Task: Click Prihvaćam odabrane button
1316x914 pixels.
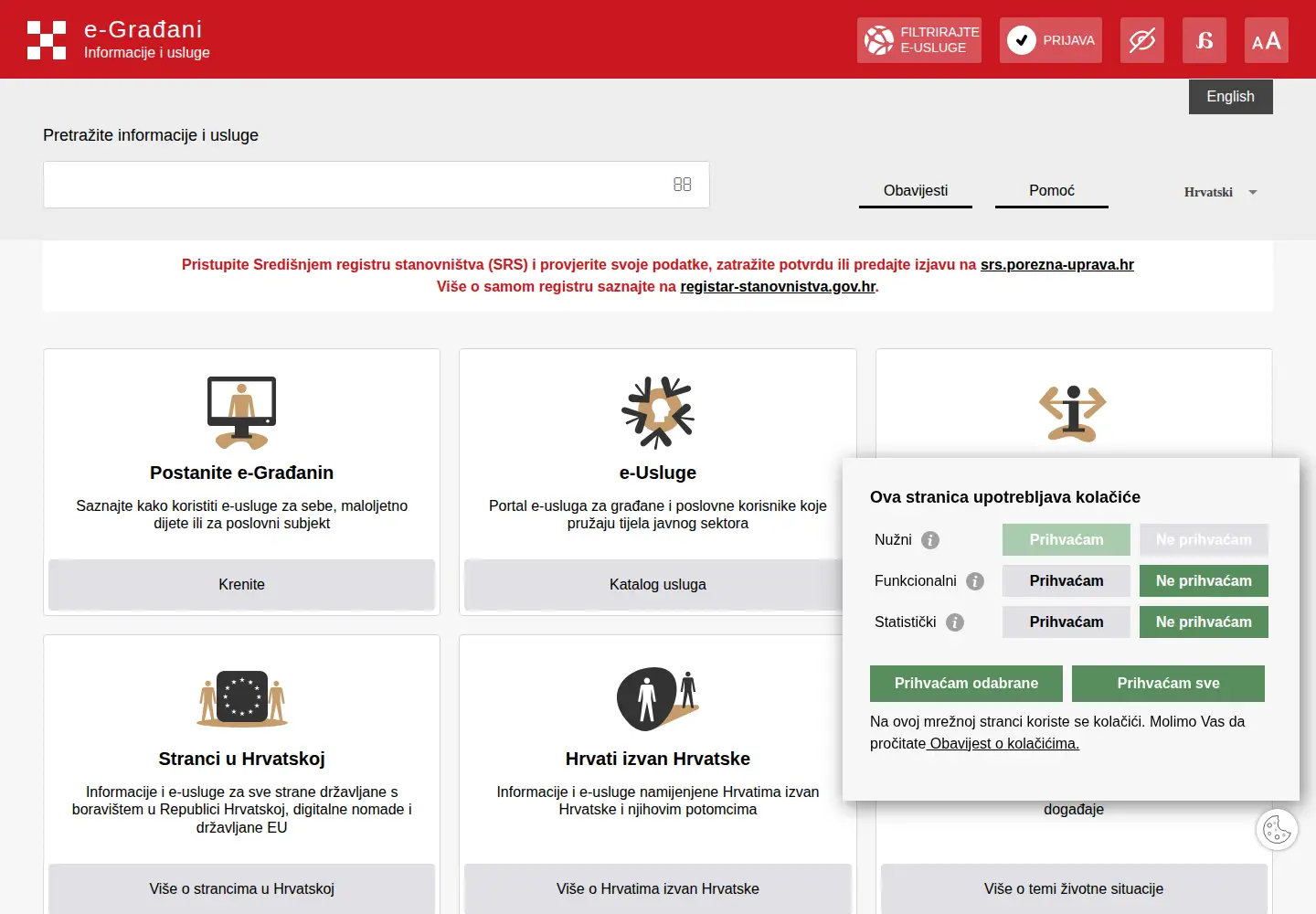Action: coord(966,684)
